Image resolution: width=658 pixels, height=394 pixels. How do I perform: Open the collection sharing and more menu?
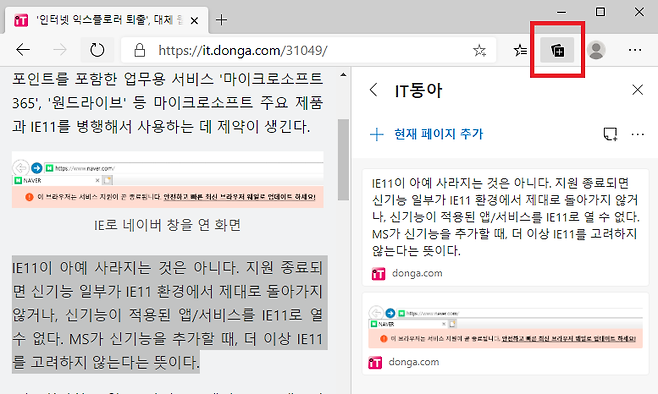click(637, 134)
